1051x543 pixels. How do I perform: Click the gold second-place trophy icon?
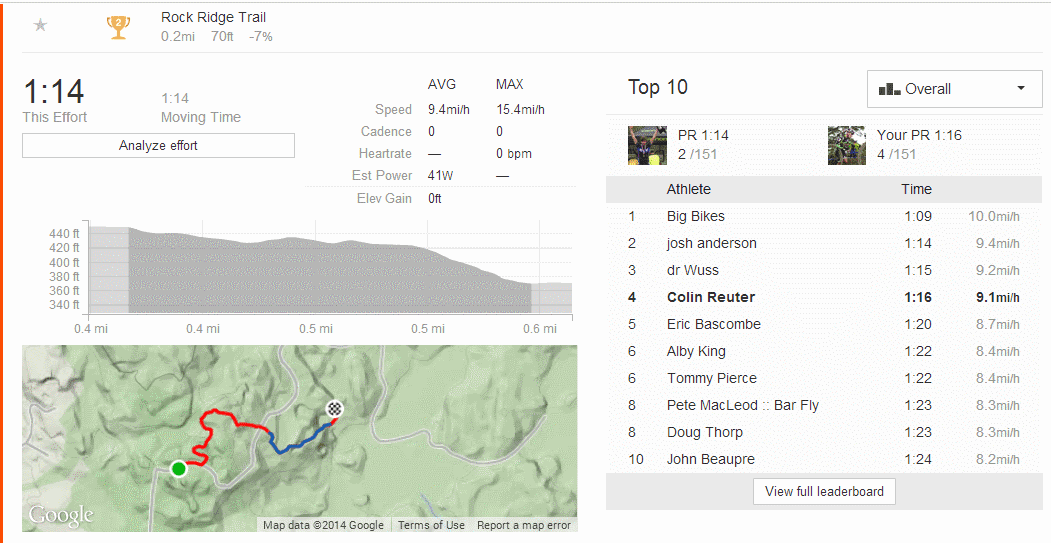point(118,26)
